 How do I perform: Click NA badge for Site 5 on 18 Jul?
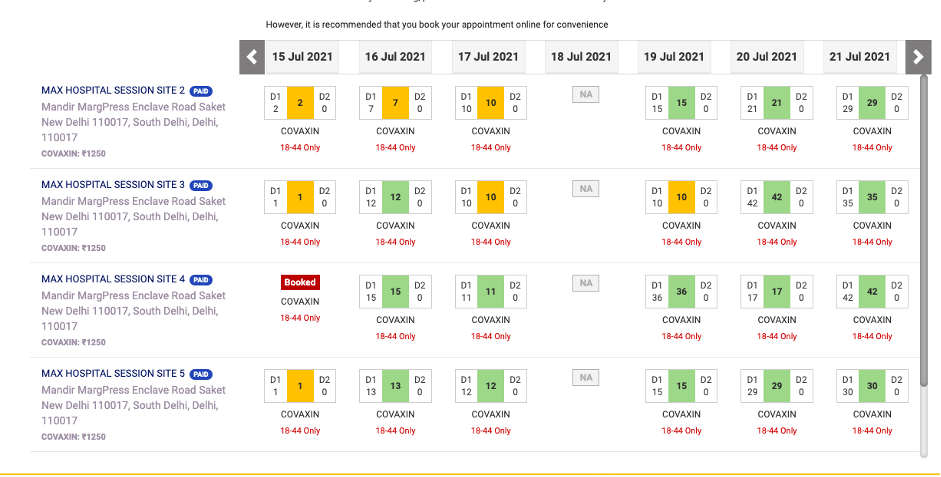pos(586,378)
